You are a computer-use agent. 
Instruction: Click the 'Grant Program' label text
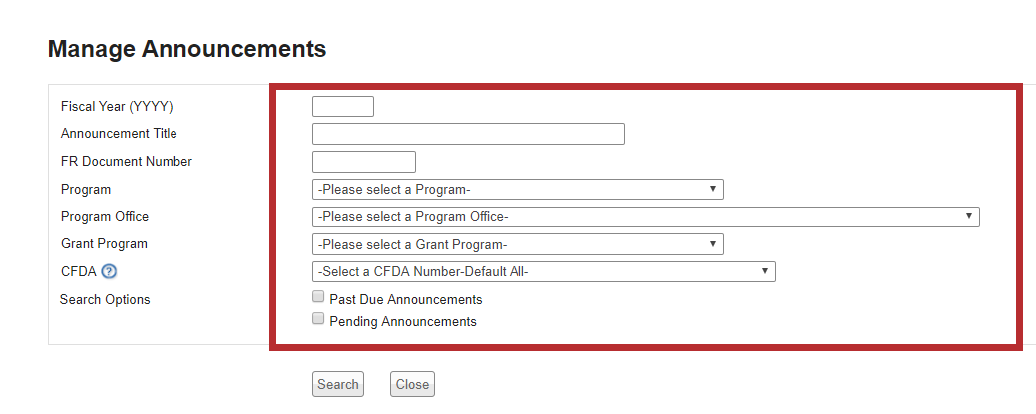pyautogui.click(x=104, y=244)
